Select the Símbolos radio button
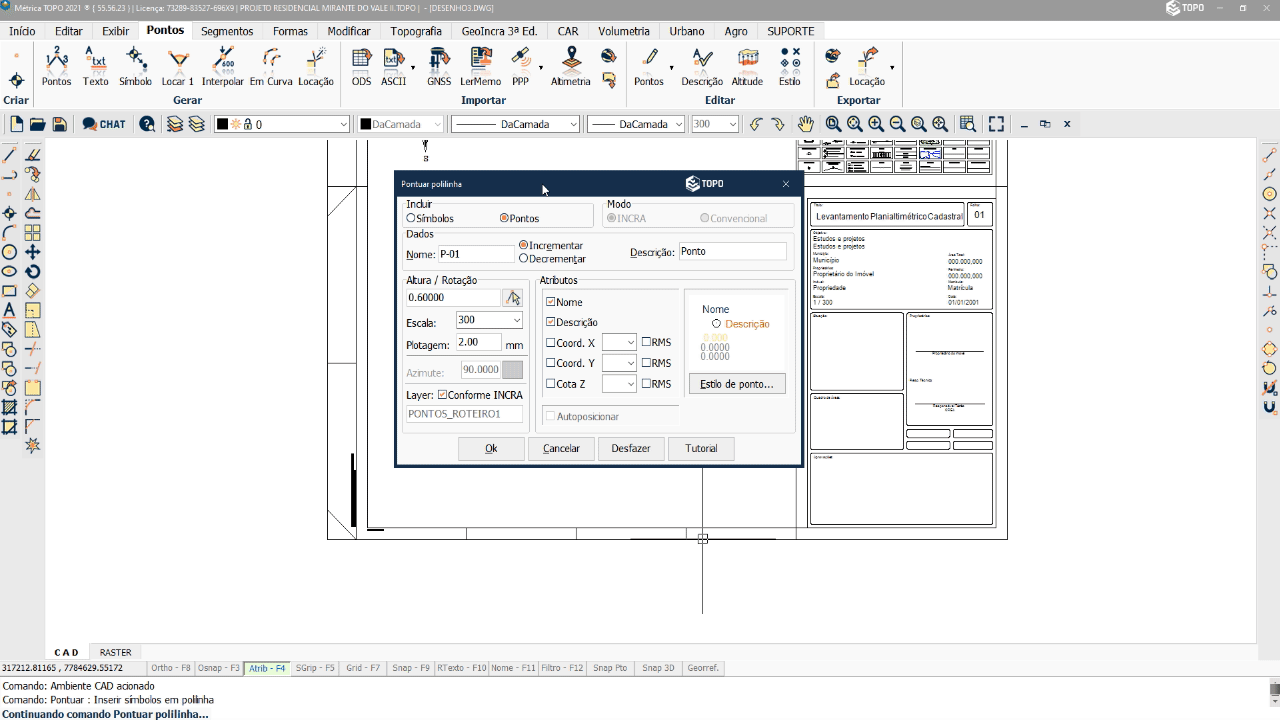1280x720 pixels. coord(411,218)
